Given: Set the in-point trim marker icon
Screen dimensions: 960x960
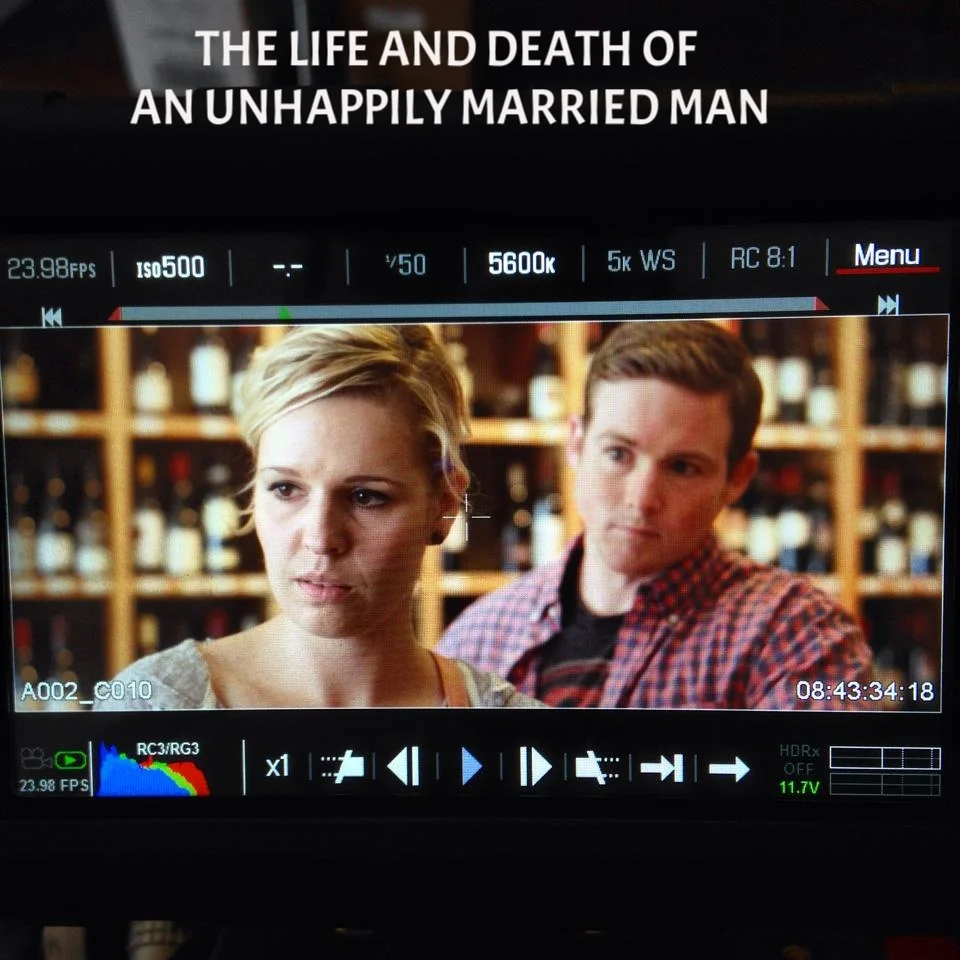Looking at the screenshot, I should point(343,767).
